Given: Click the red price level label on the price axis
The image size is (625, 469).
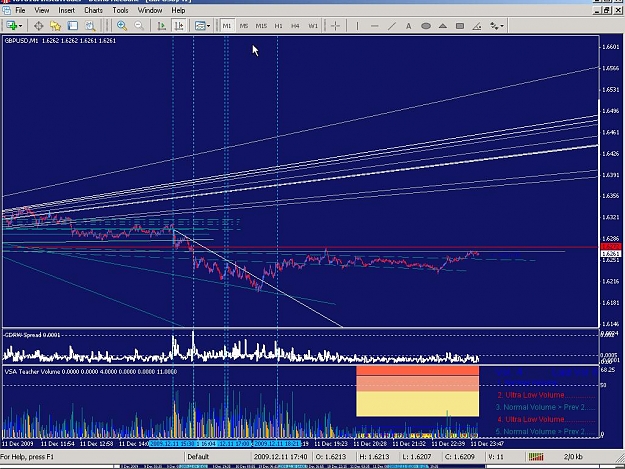Looking at the screenshot, I should coord(610,247).
